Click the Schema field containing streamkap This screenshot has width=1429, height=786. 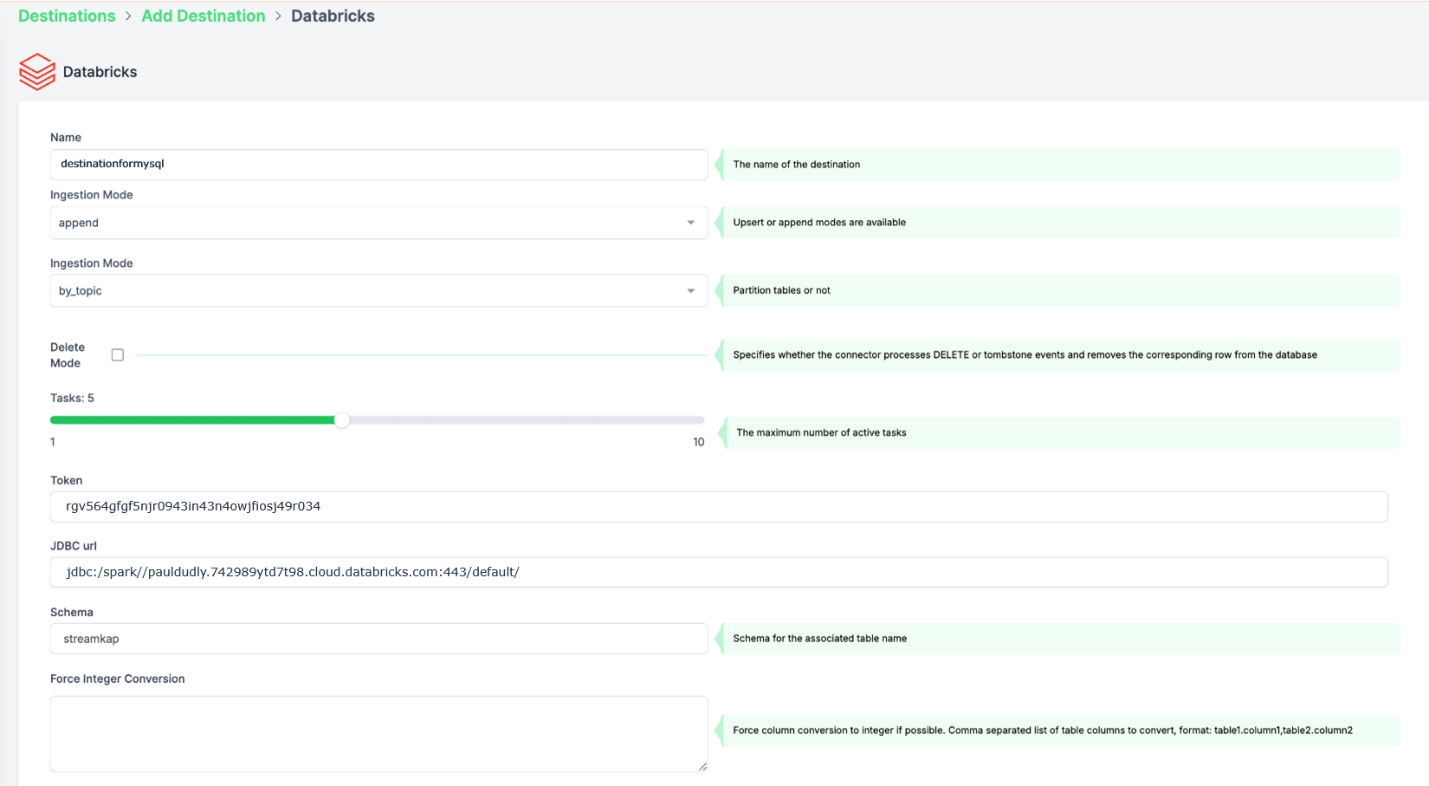[x=379, y=638]
